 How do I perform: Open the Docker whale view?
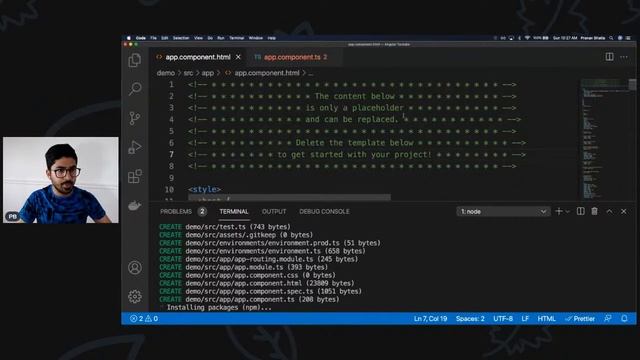pyautogui.click(x=135, y=205)
